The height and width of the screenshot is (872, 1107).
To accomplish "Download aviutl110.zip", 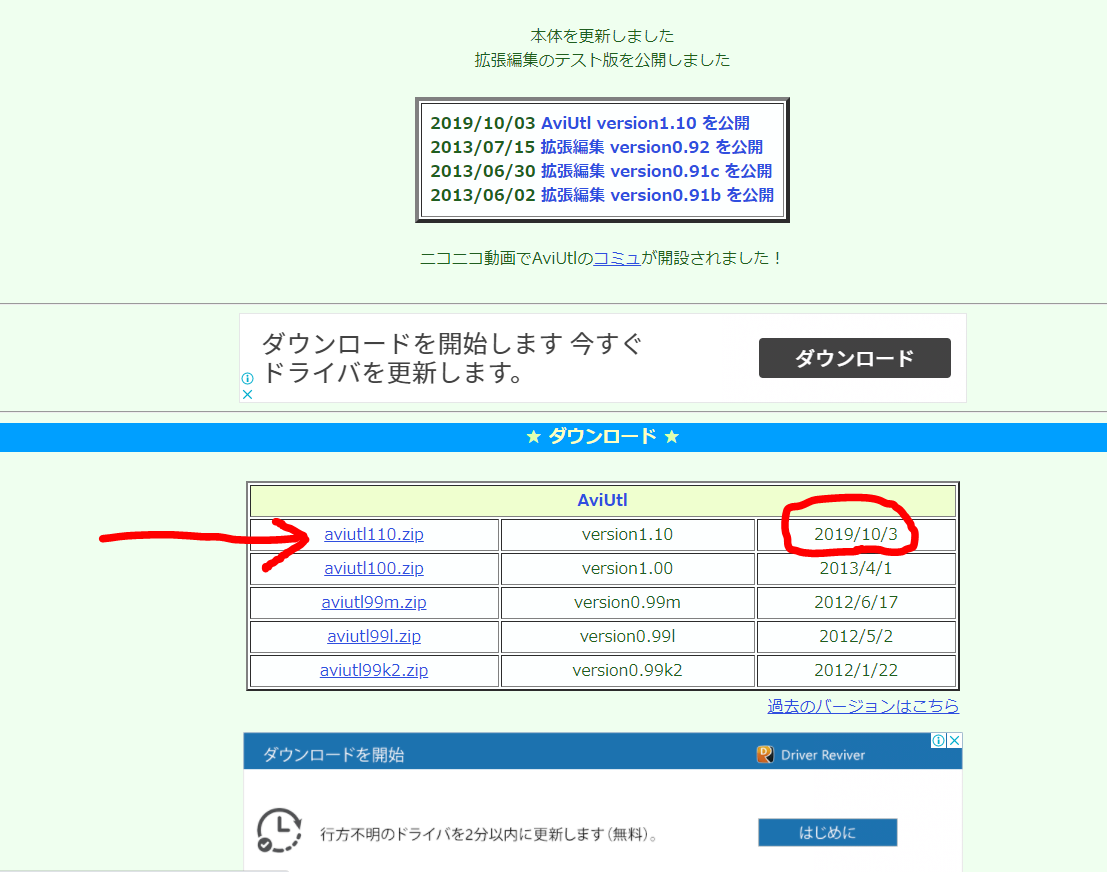I will pos(373,535).
